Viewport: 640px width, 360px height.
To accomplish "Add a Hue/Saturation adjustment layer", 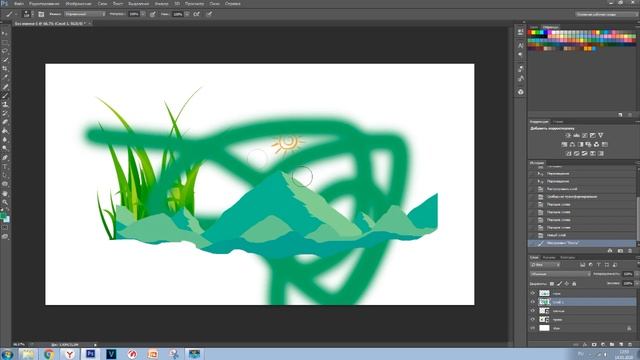I will [564, 144].
